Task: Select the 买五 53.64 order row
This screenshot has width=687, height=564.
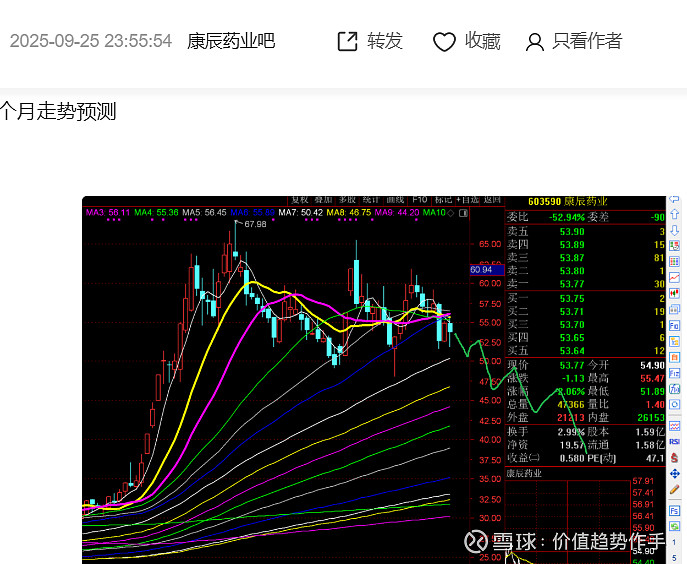Action: (586, 351)
